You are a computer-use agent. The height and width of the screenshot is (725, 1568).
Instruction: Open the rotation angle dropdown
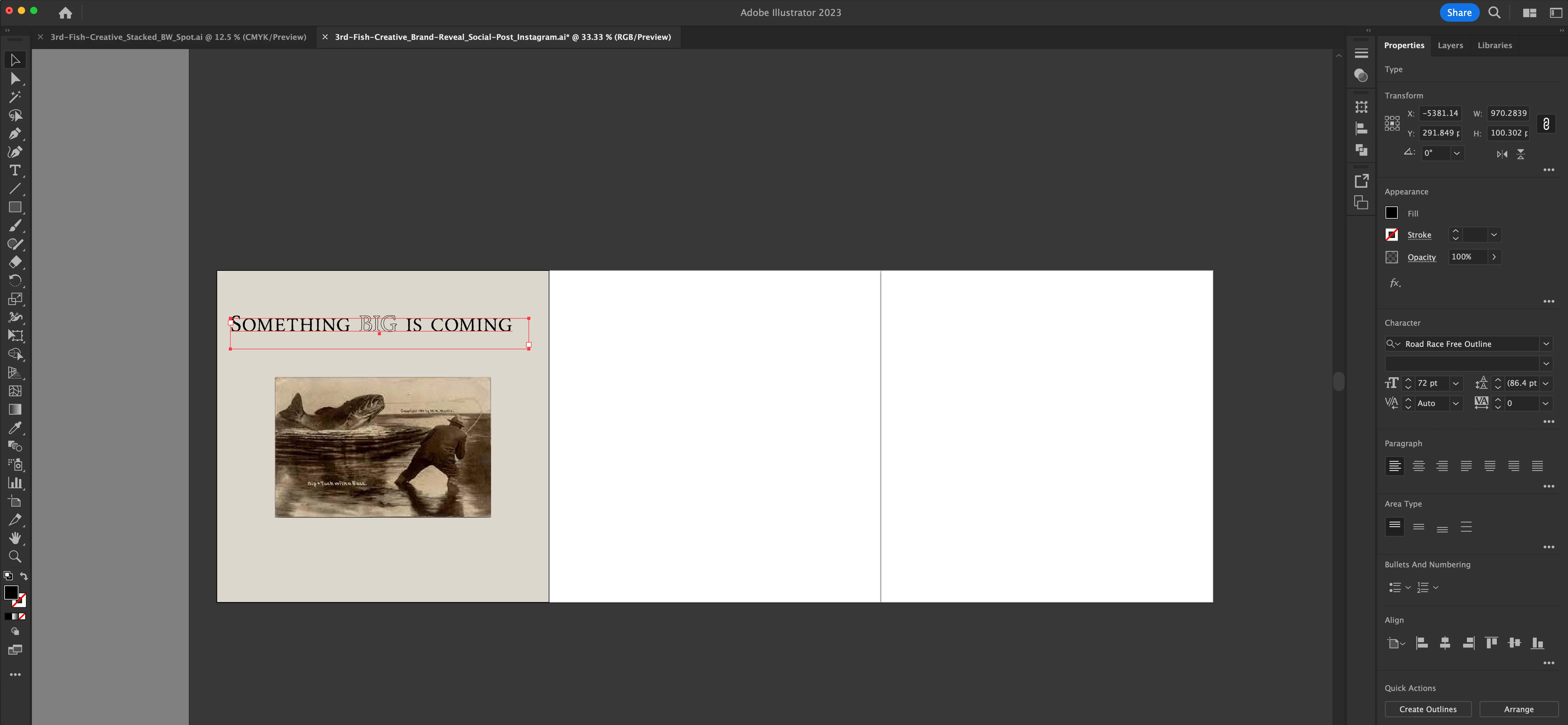[1457, 153]
